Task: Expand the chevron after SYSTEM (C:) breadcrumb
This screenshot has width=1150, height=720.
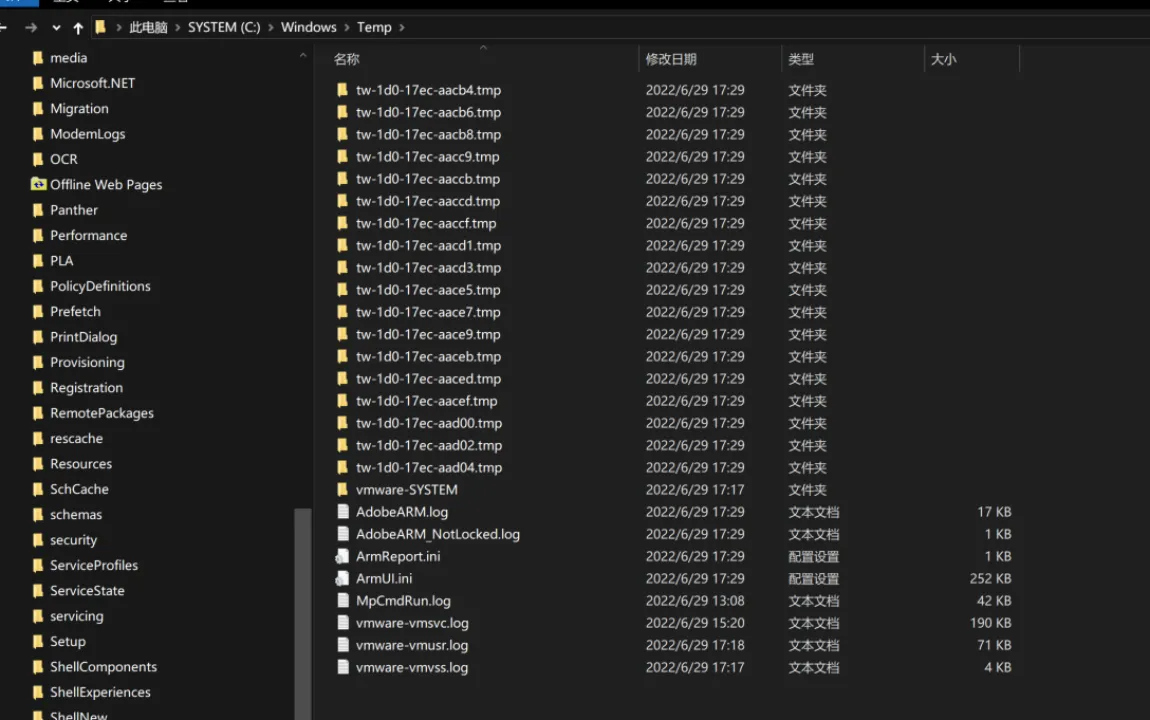Action: point(270,28)
